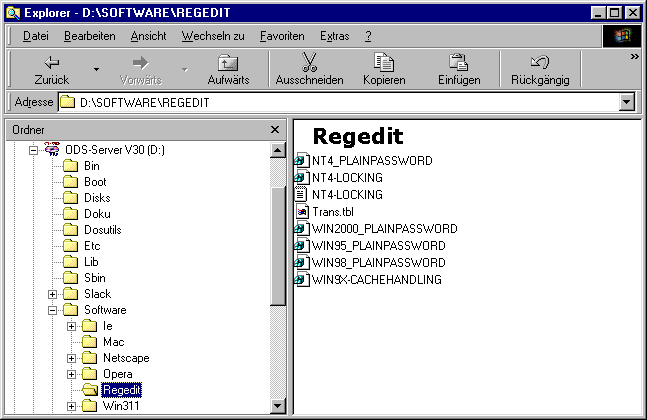The width and height of the screenshot is (647, 420).
Task: Open the Adresse bar dropdown list
Action: (626, 102)
